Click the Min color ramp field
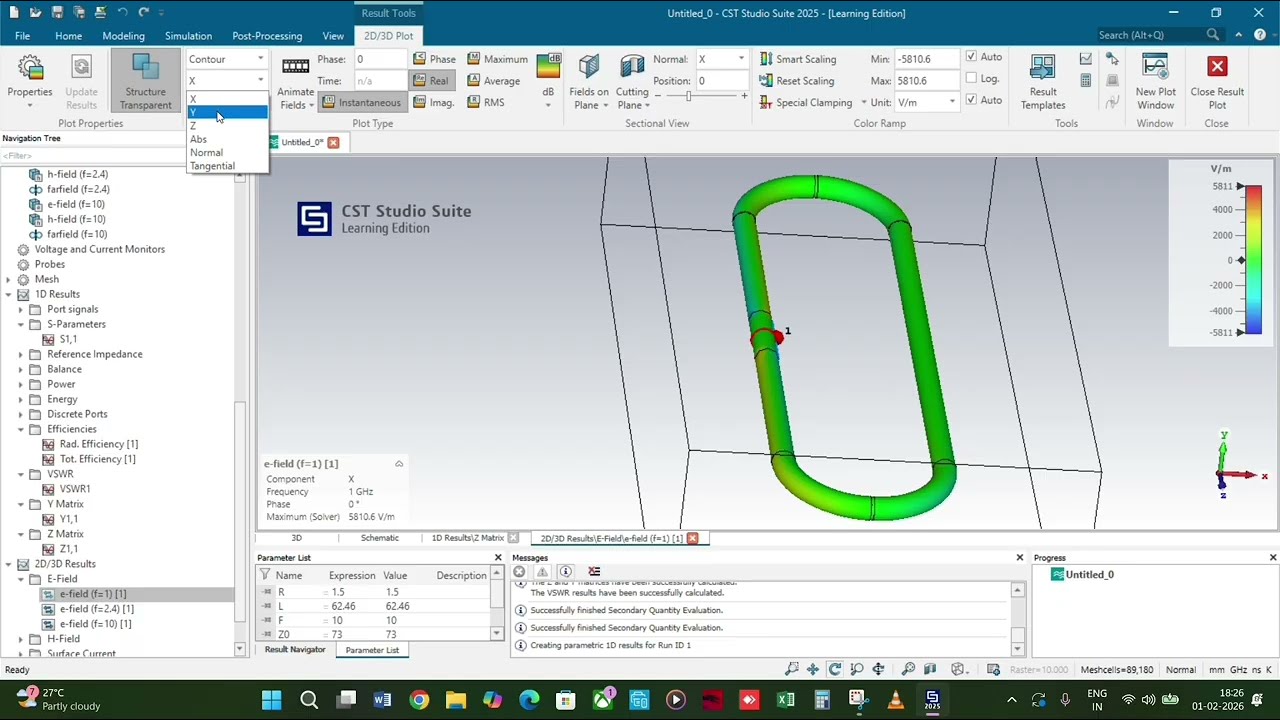The image size is (1280, 720). 928,59
